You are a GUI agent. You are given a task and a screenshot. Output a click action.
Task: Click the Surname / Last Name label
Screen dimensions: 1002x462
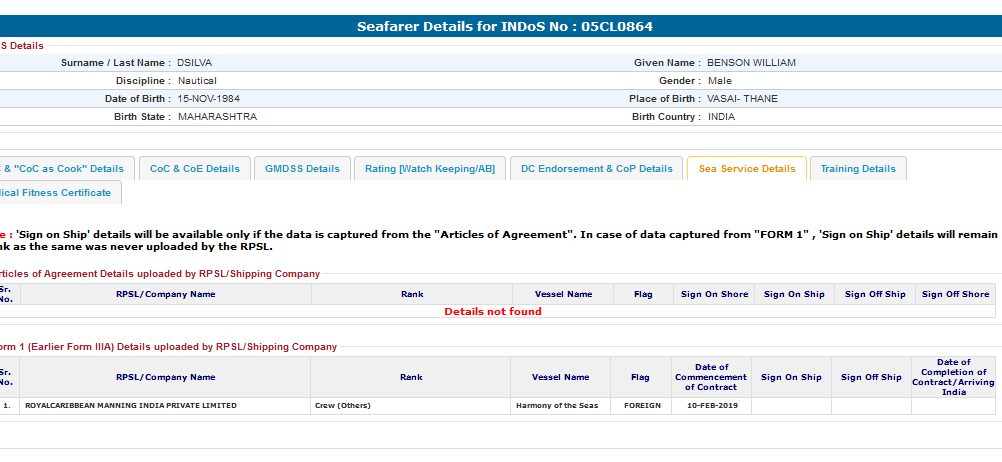116,63
